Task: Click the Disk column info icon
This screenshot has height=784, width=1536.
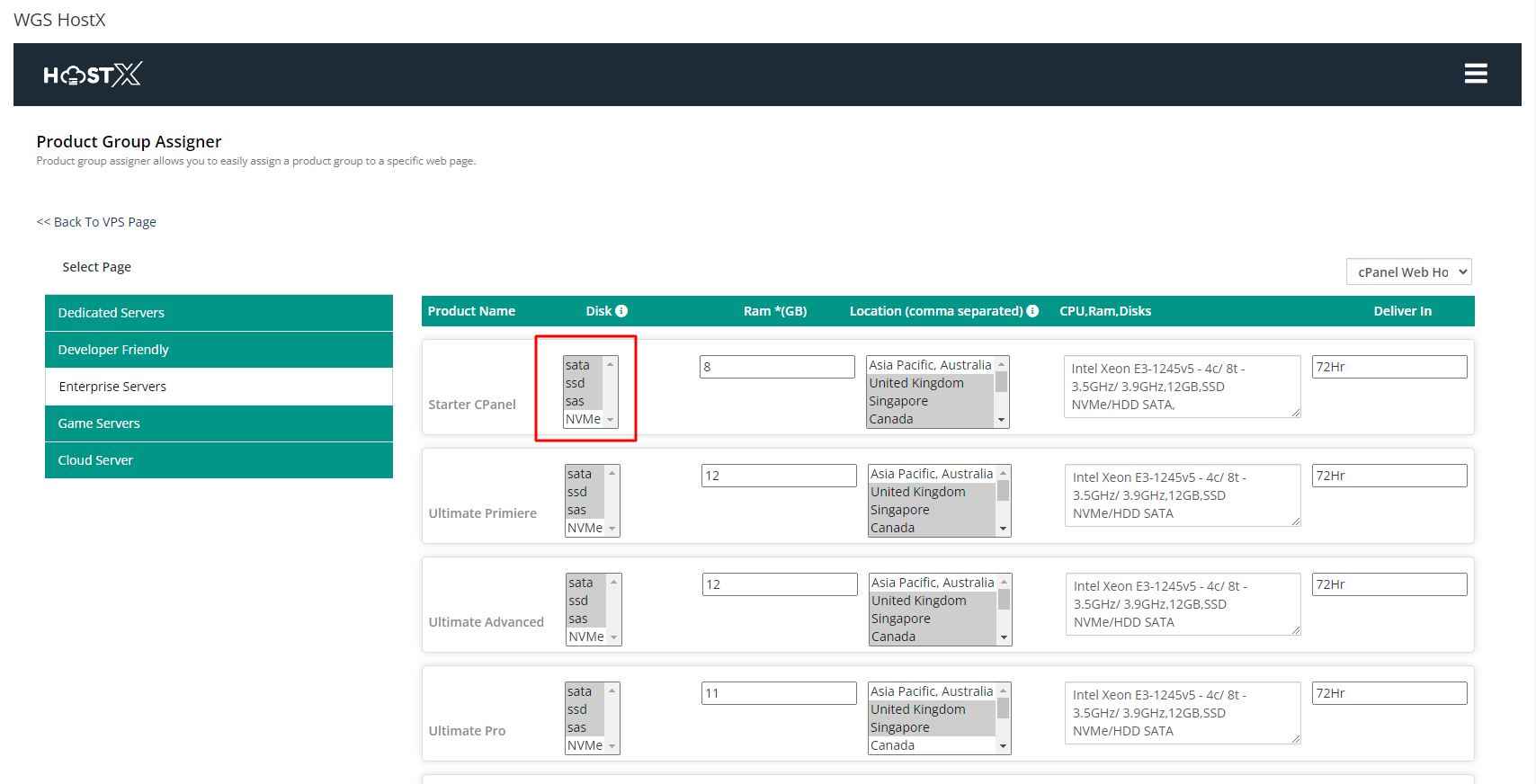Action: point(621,311)
